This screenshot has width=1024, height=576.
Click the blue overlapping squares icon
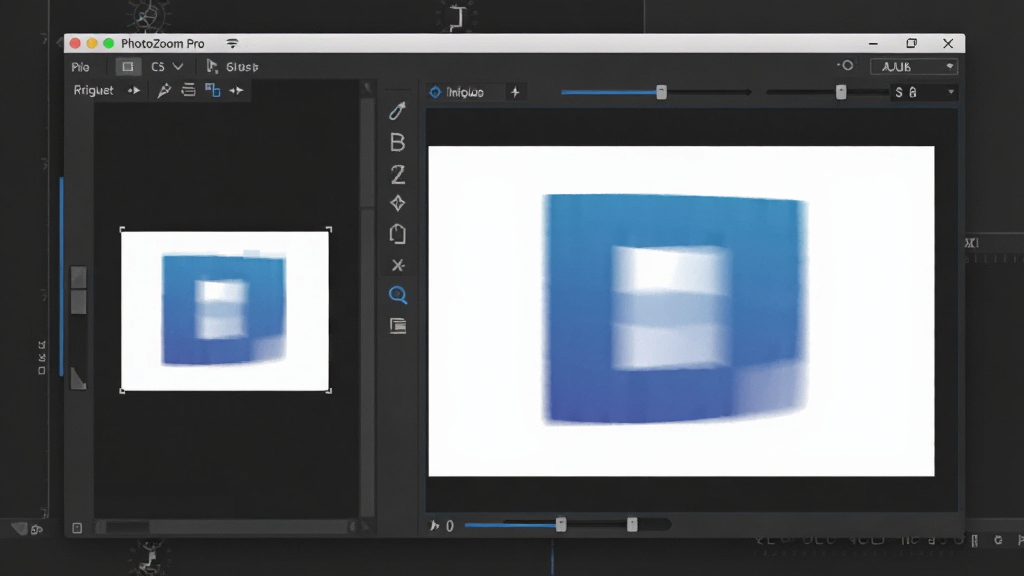pyautogui.click(x=212, y=90)
